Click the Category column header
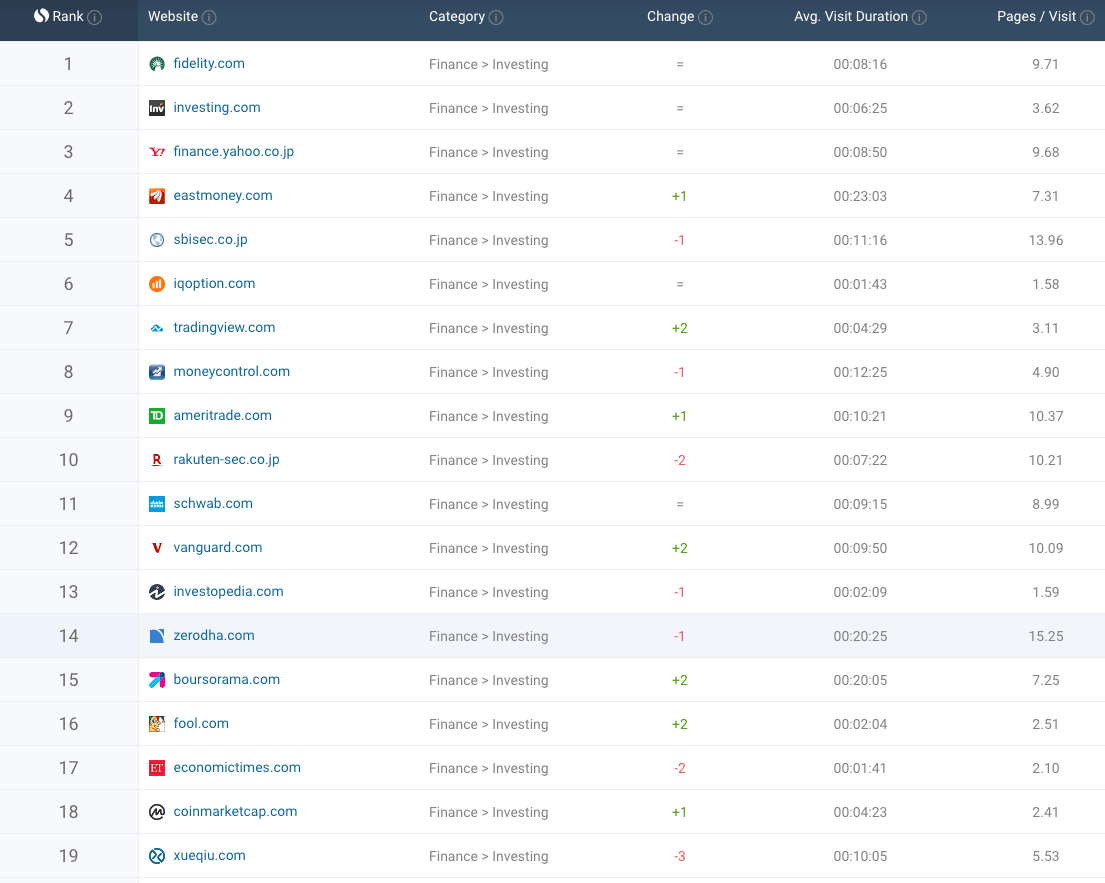 pyautogui.click(x=457, y=16)
